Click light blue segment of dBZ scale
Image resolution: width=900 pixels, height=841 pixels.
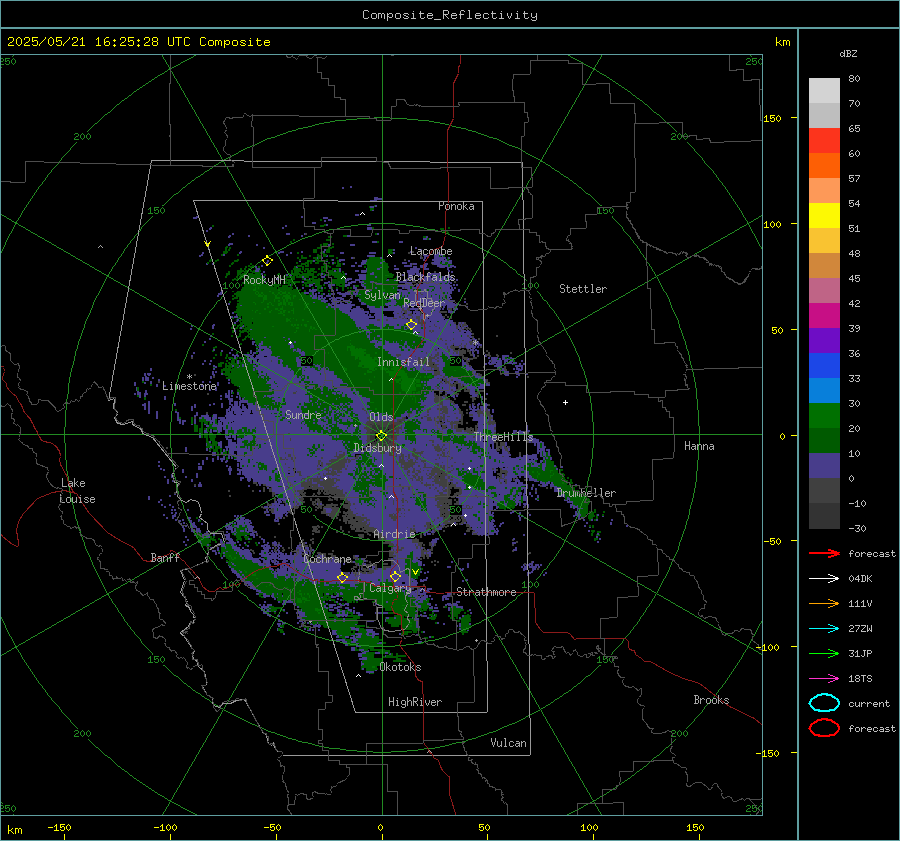tap(824, 390)
